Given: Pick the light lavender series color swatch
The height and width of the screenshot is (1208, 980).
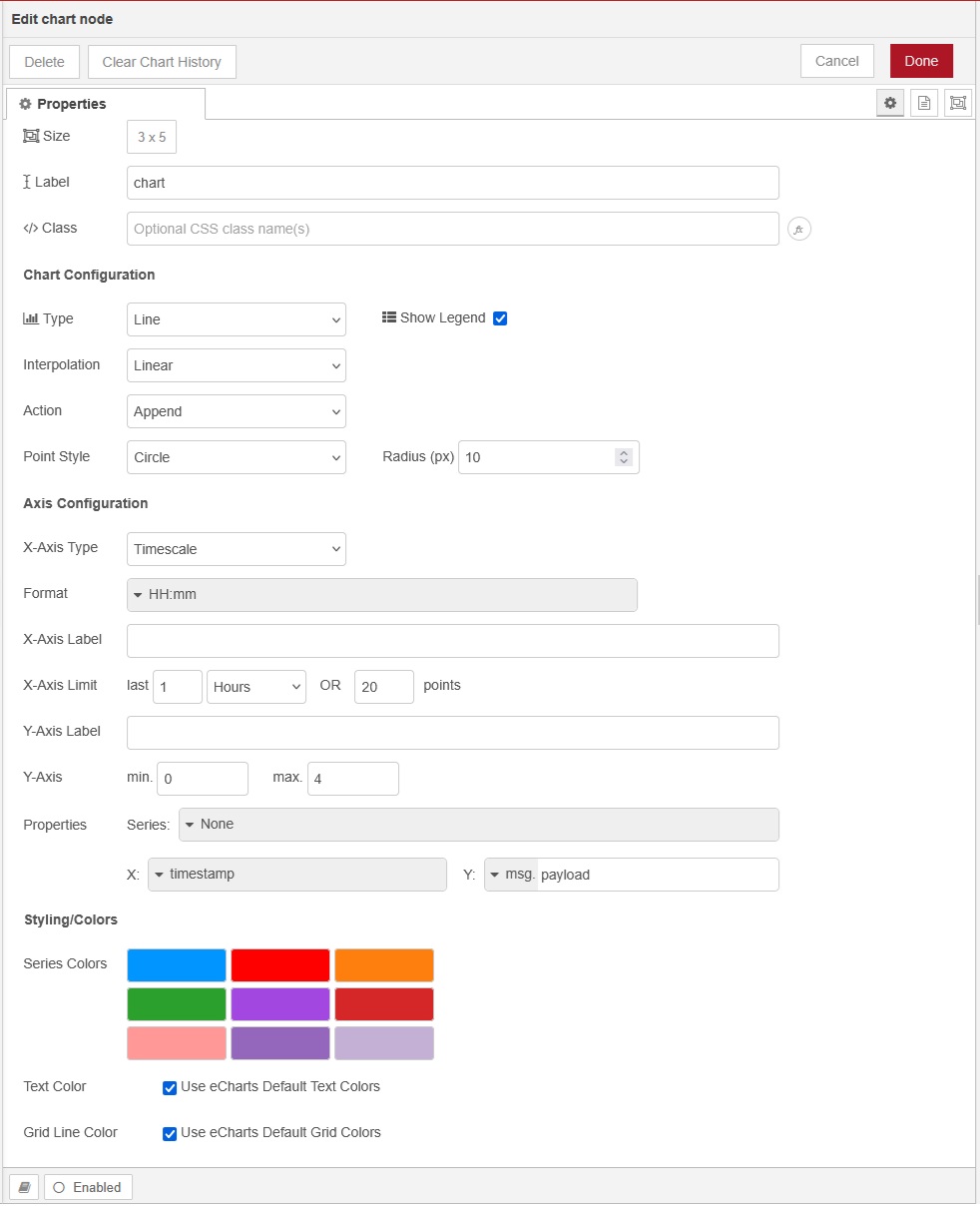Looking at the screenshot, I should tap(384, 1043).
